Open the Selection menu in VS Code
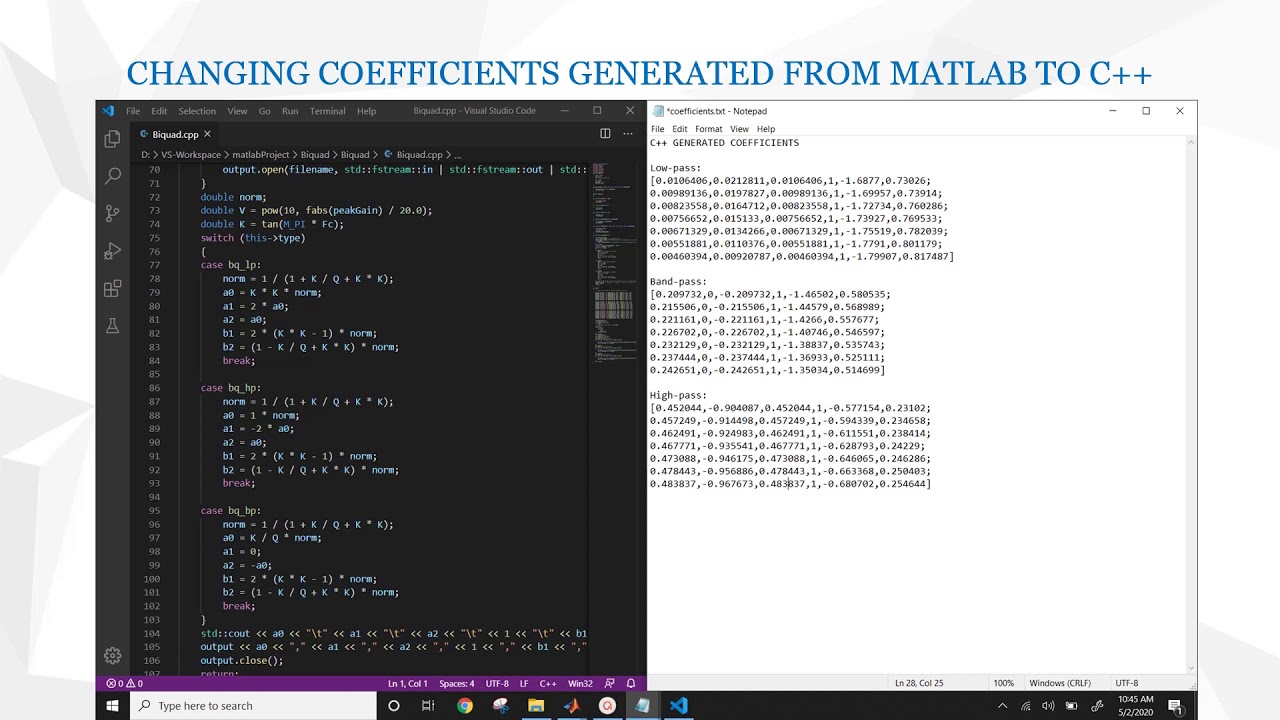 click(197, 111)
